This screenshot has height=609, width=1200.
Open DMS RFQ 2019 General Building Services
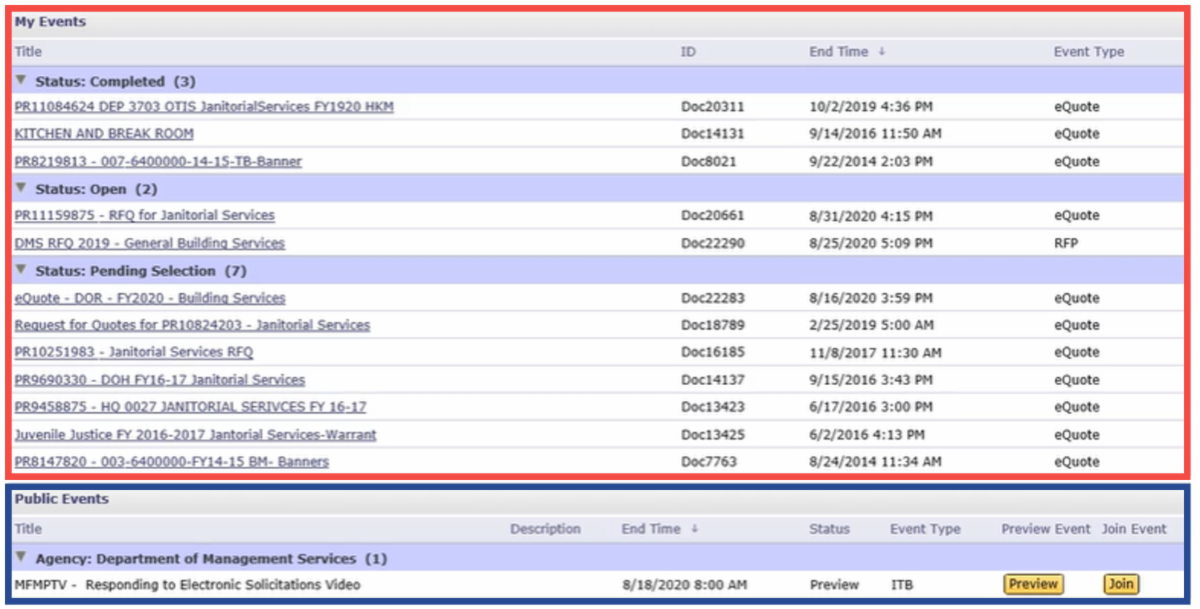149,243
